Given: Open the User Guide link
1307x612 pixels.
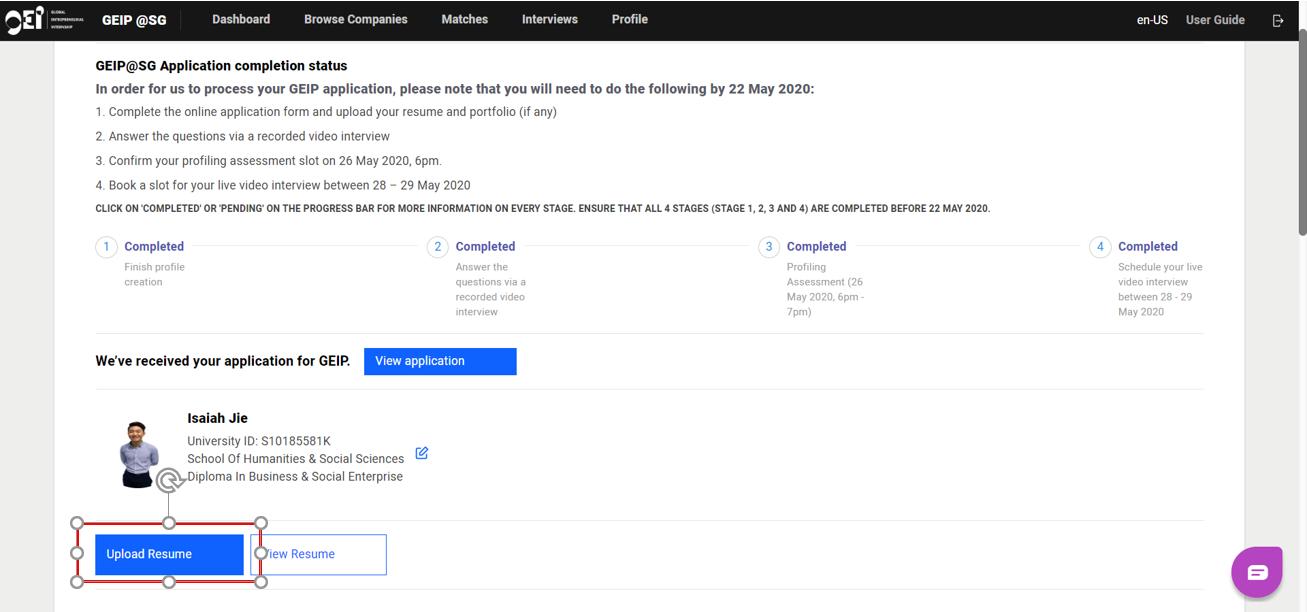Looking at the screenshot, I should [x=1215, y=20].
